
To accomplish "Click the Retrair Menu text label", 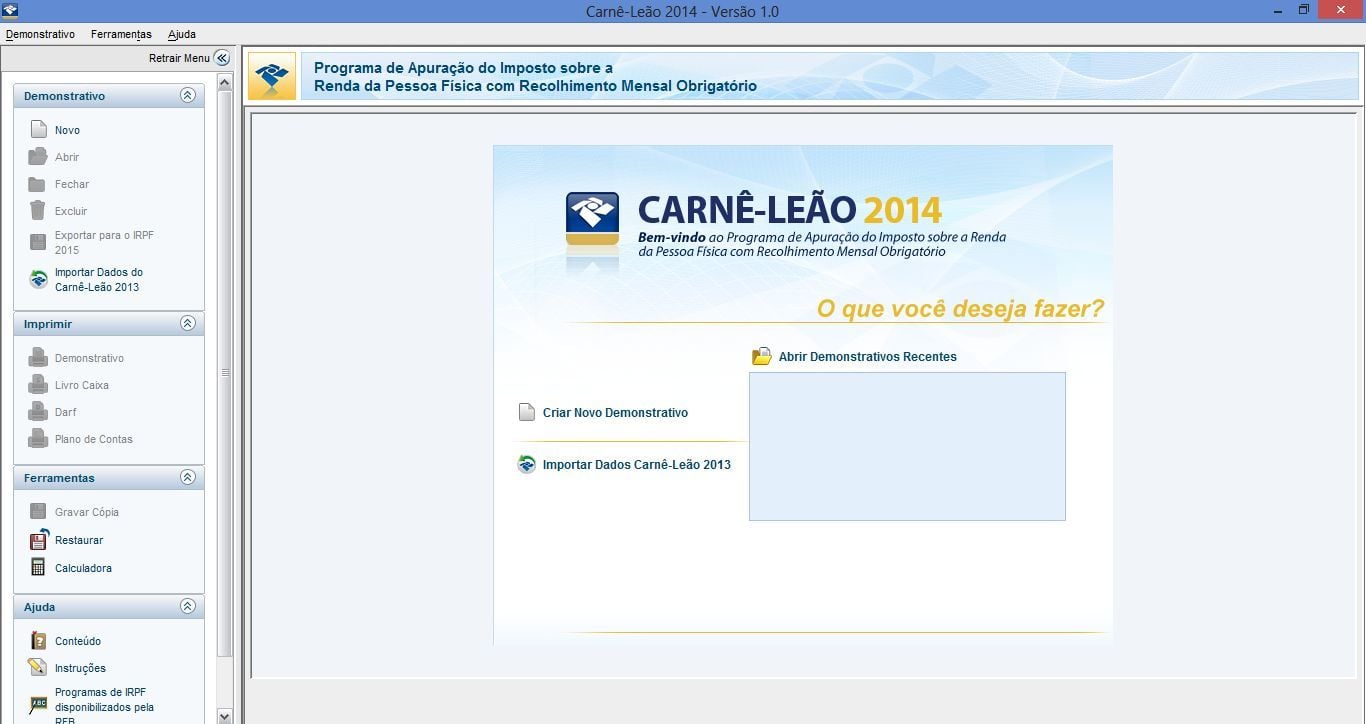I will click(x=179, y=58).
